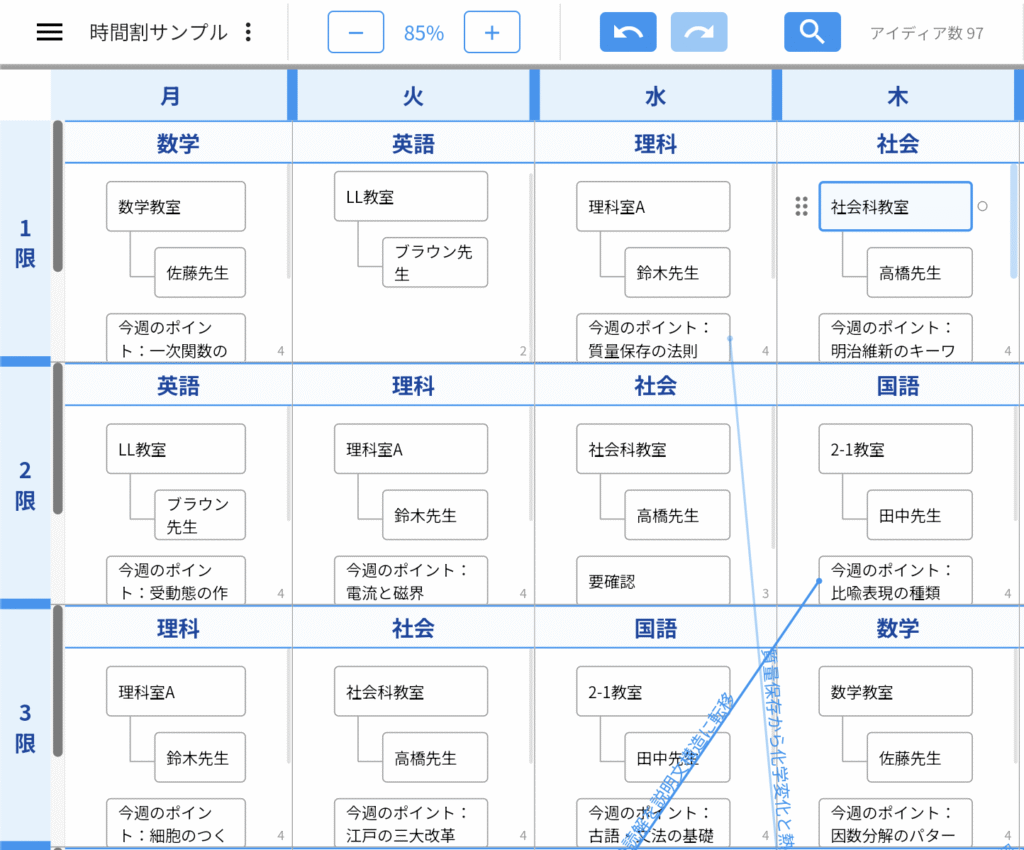
Task: Select the 数学教室 card in Monday 1限
Action: click(176, 206)
